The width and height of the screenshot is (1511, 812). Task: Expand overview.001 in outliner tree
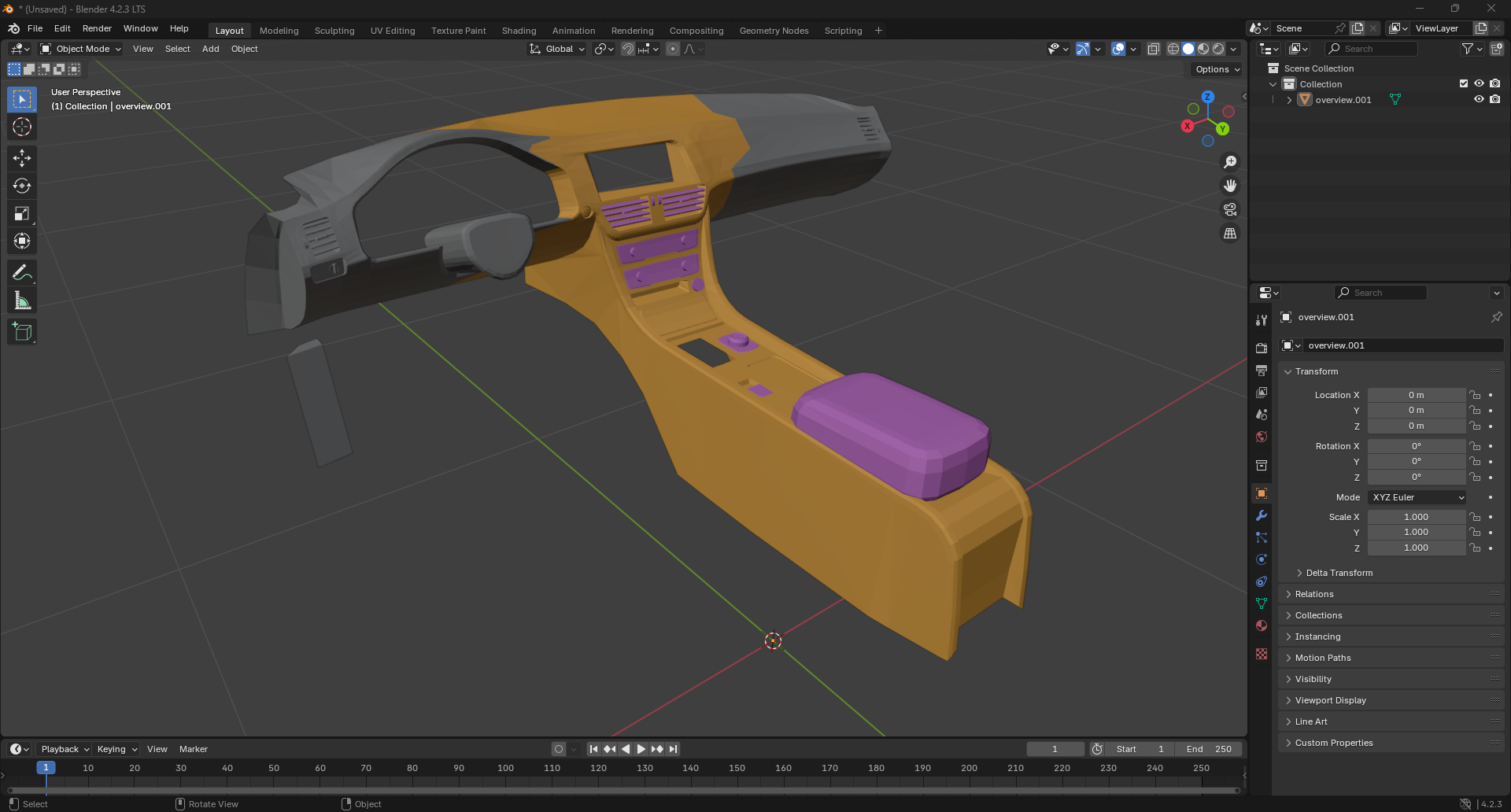tap(1289, 100)
